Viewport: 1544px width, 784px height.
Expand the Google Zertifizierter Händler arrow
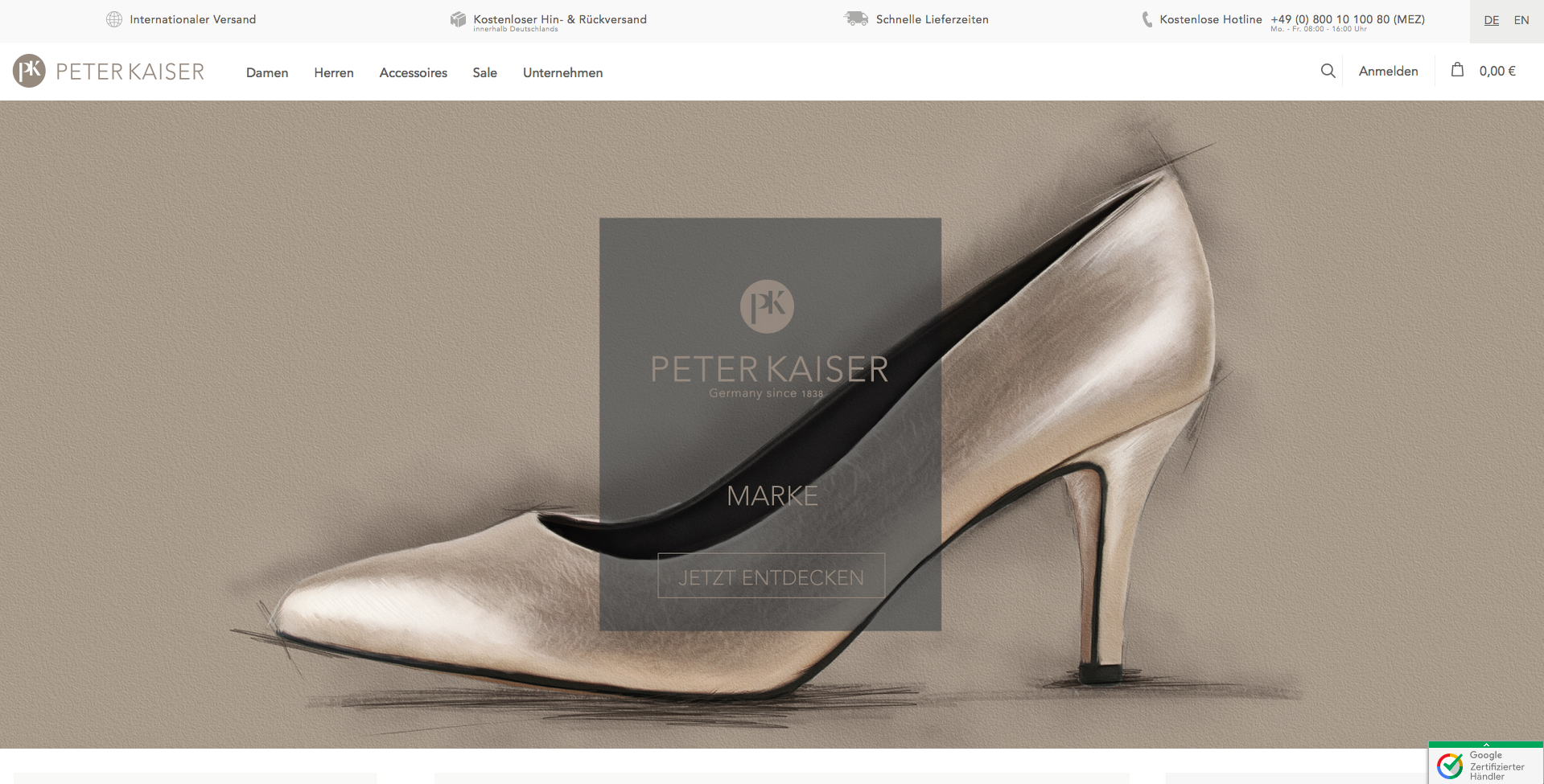pyautogui.click(x=1486, y=745)
